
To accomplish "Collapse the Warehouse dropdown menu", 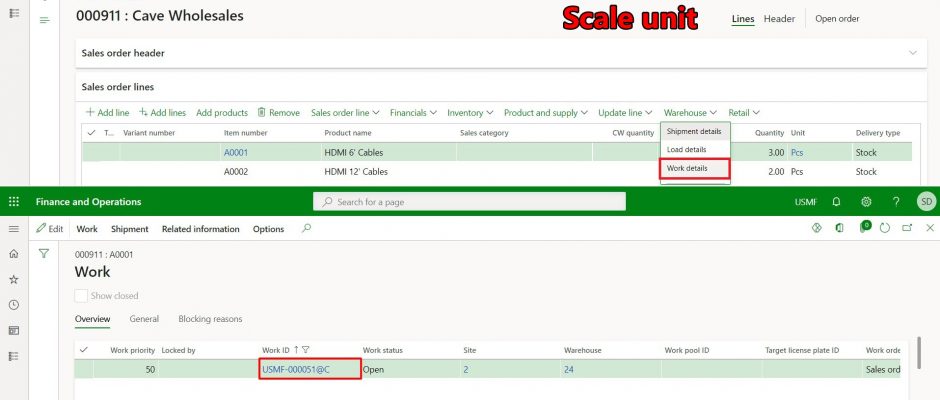I will click(x=690, y=112).
